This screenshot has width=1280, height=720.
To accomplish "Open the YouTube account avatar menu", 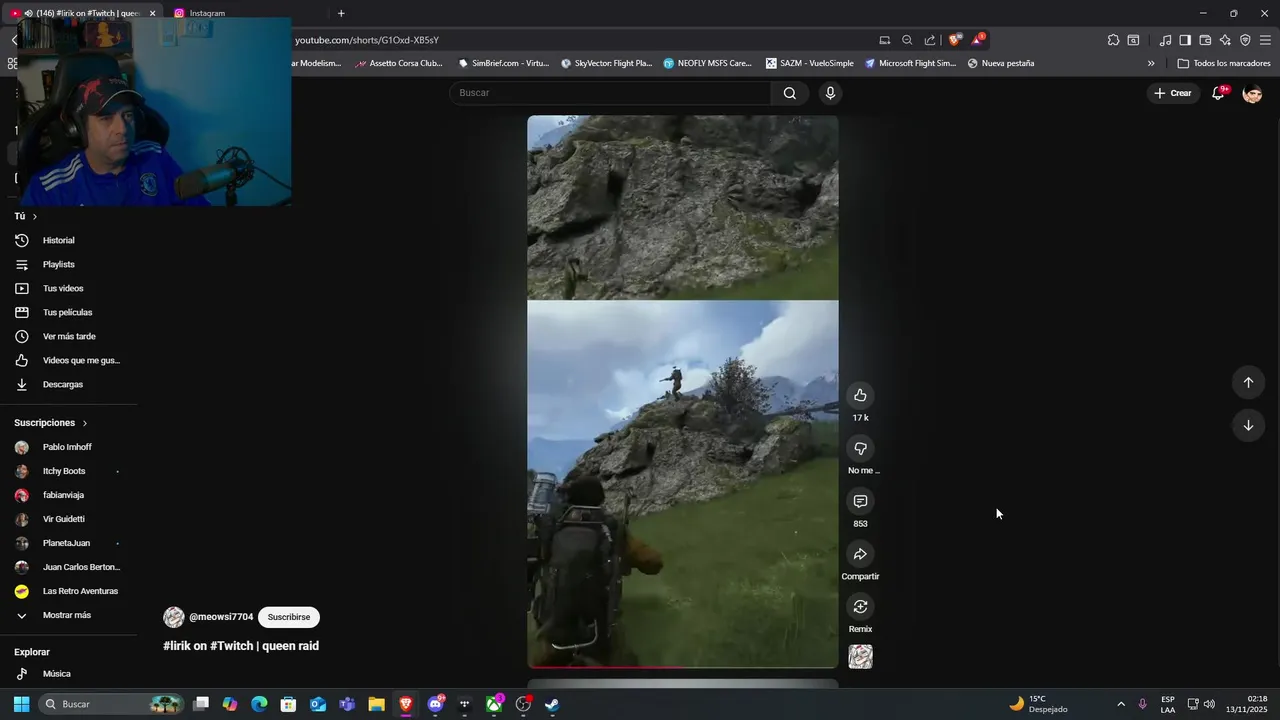I will (x=1252, y=93).
